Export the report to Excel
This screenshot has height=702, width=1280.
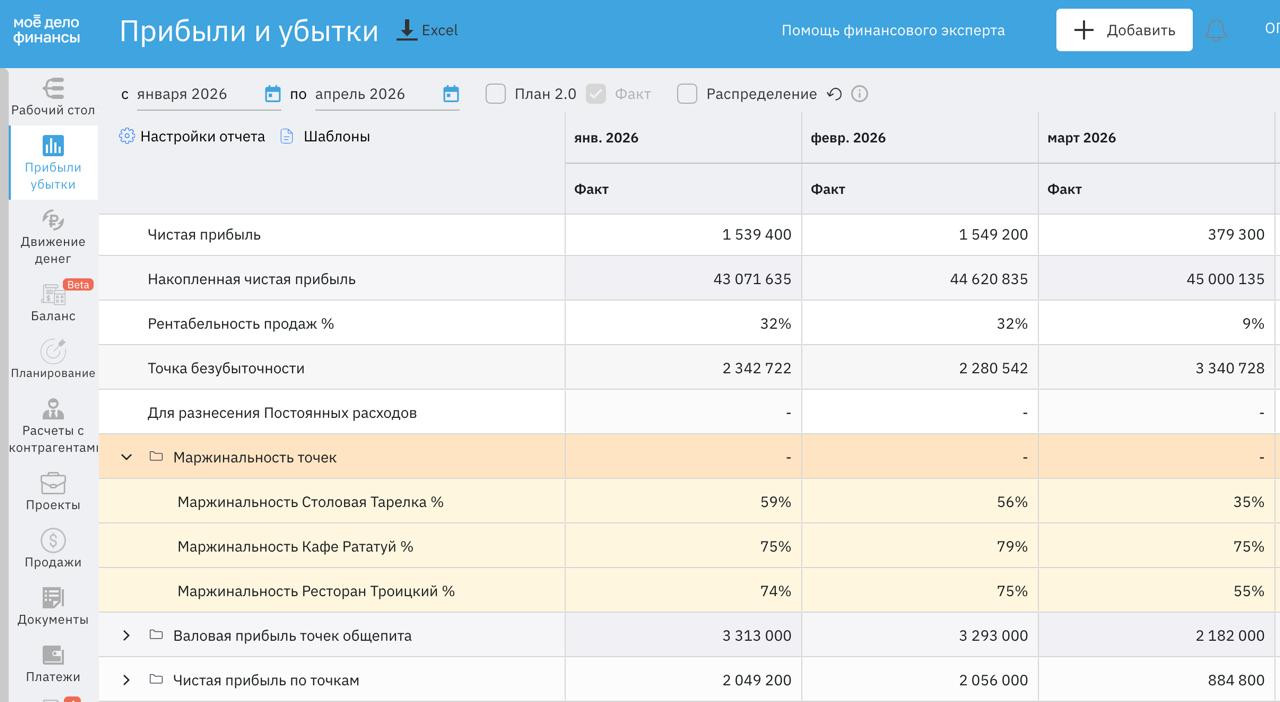pos(427,30)
